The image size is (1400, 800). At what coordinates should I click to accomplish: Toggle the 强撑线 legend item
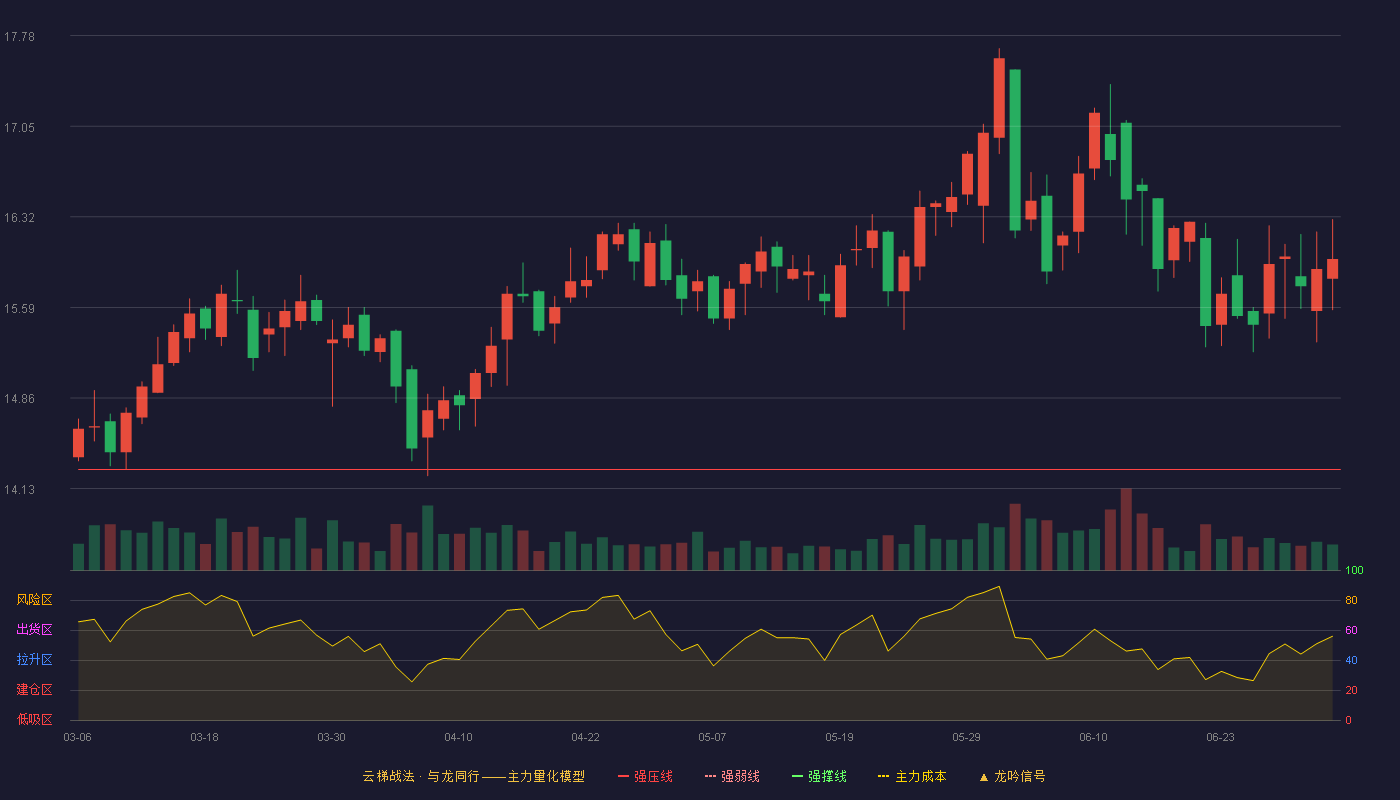pyautogui.click(x=819, y=776)
